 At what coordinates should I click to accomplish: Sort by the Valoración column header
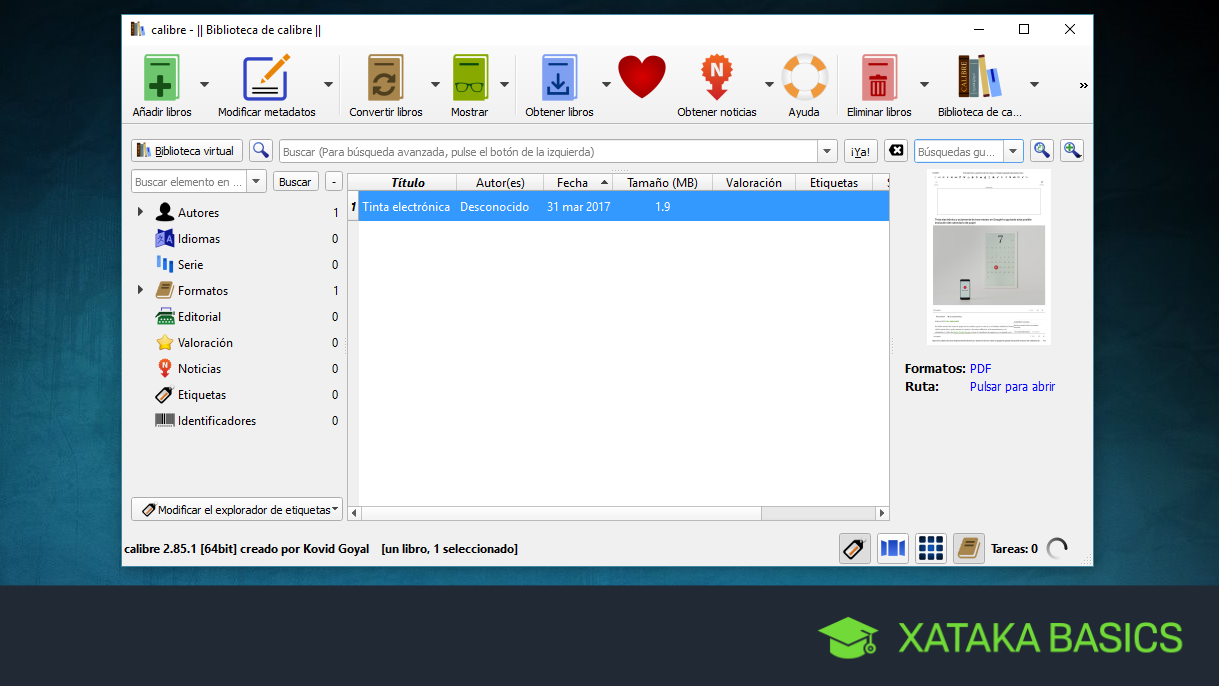pos(754,182)
